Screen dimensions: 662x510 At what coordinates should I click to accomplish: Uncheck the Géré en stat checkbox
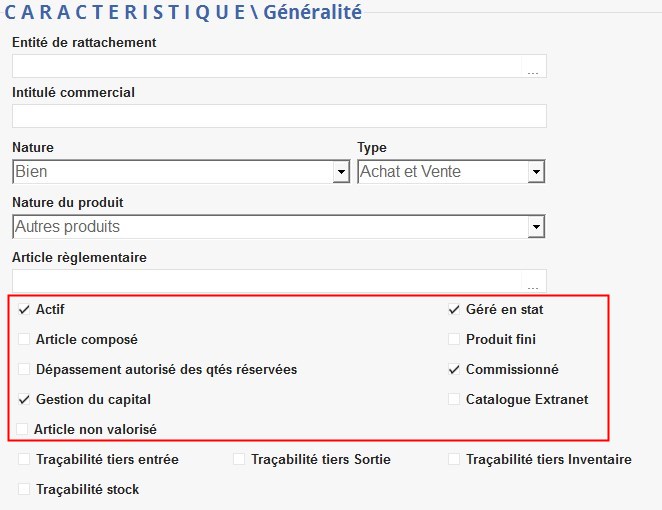pyautogui.click(x=455, y=310)
